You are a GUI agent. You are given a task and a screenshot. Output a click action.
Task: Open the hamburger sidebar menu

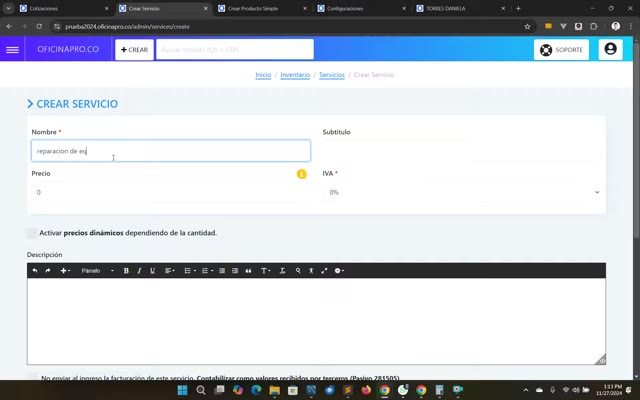12,49
